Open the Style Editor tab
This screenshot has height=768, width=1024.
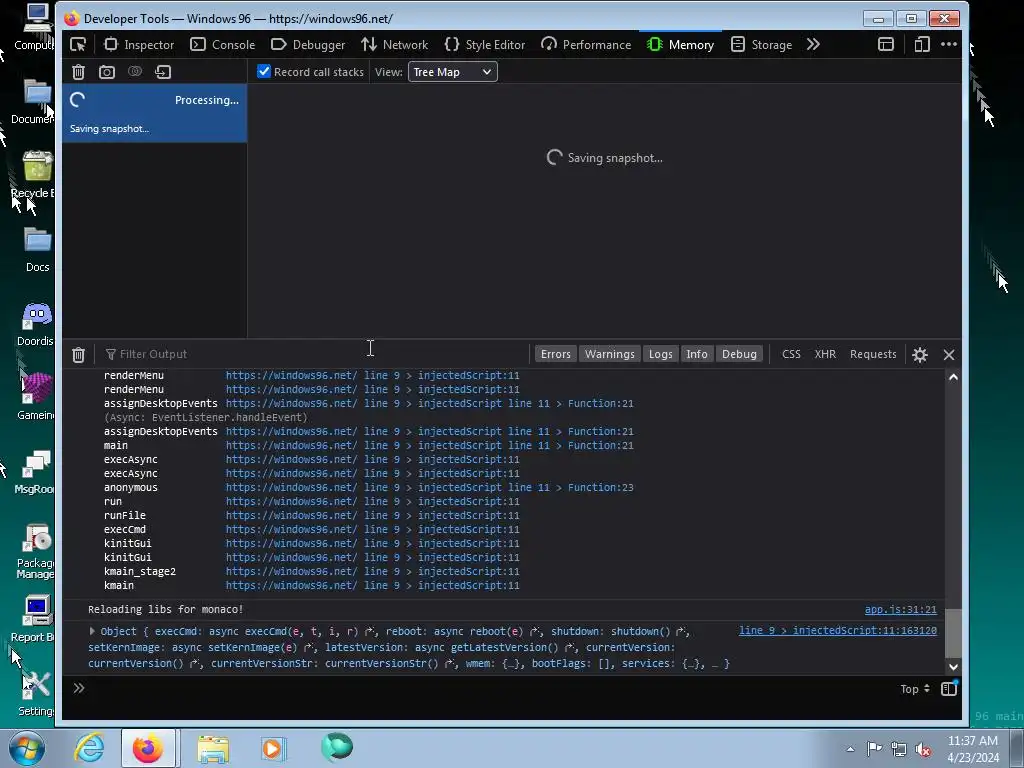[485, 44]
